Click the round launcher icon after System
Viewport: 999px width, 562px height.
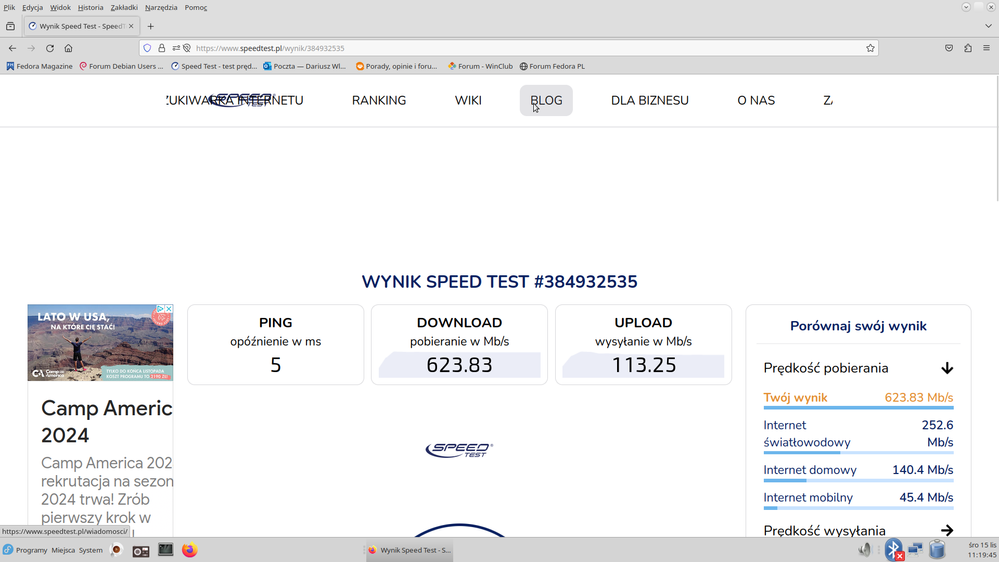pyautogui.click(x=117, y=550)
